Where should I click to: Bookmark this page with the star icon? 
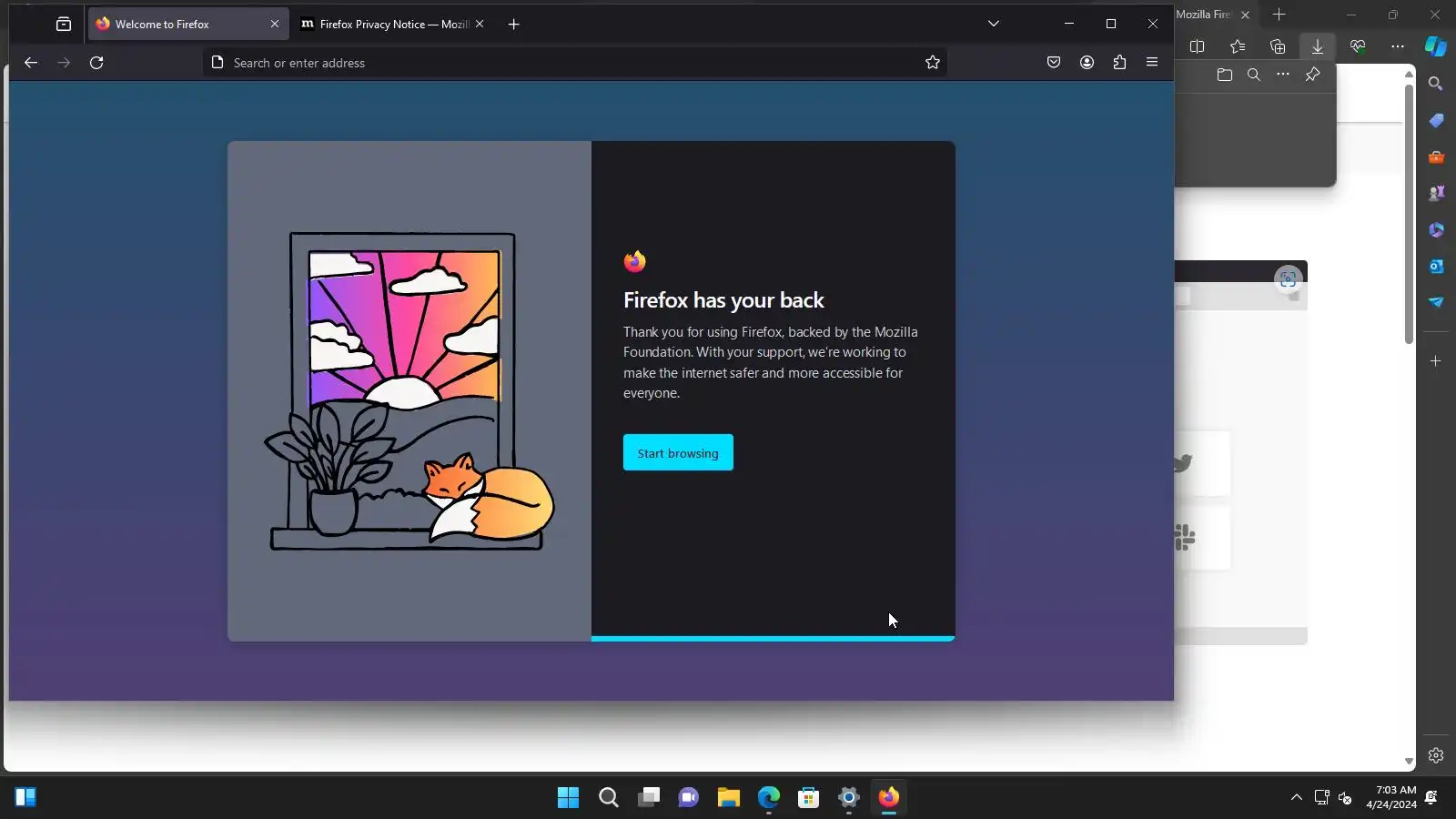tap(933, 63)
